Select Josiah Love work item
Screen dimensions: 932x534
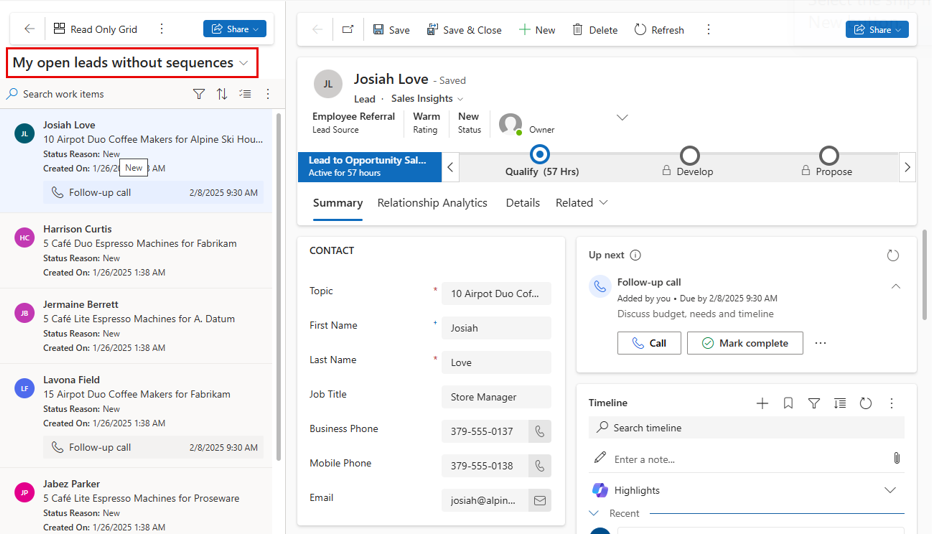tap(136, 161)
